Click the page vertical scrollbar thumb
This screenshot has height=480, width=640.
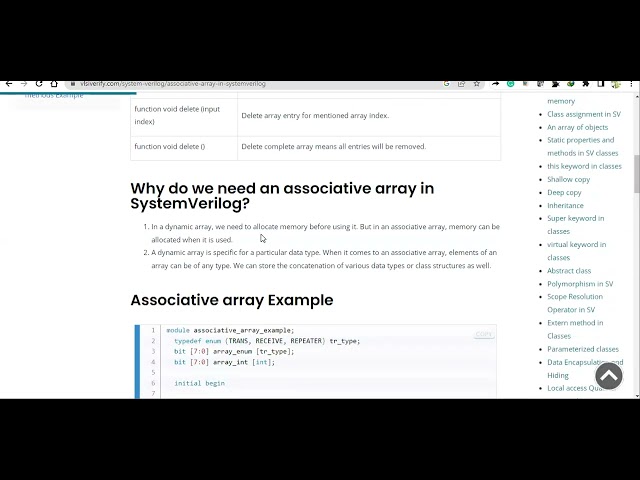pyautogui.click(x=636, y=173)
